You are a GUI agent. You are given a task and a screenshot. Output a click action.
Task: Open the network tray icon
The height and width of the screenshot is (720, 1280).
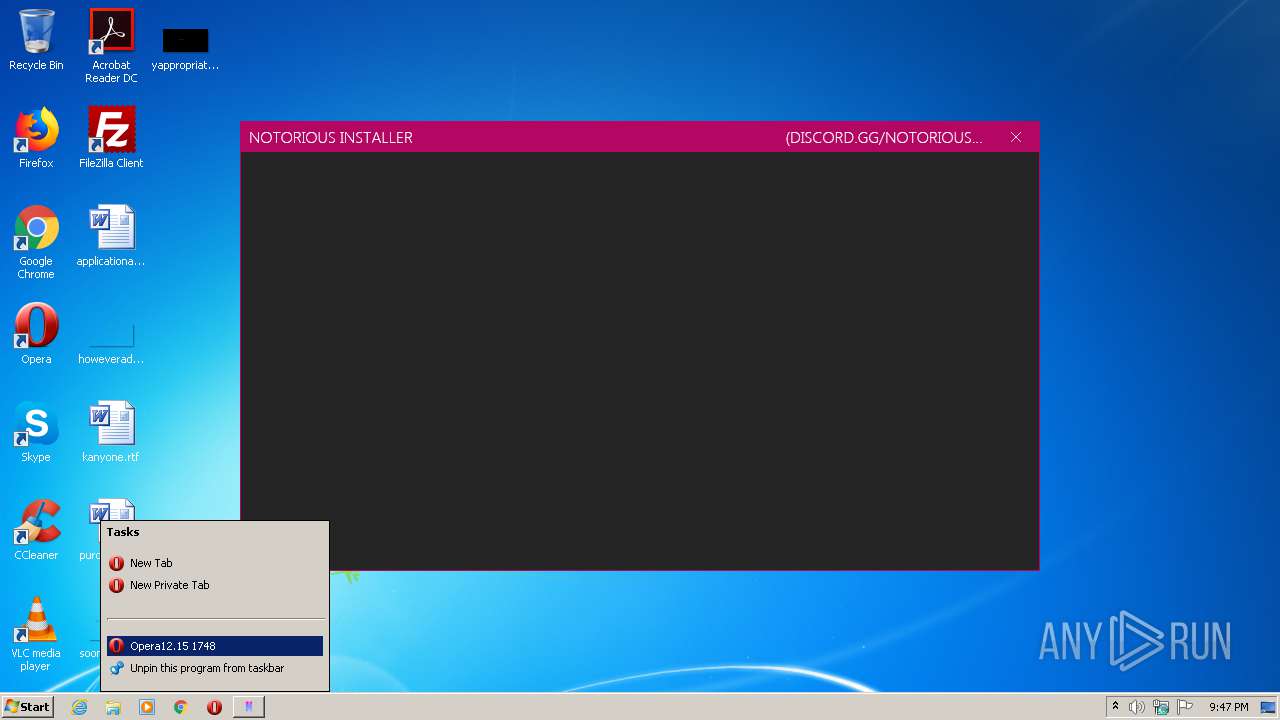[1161, 707]
